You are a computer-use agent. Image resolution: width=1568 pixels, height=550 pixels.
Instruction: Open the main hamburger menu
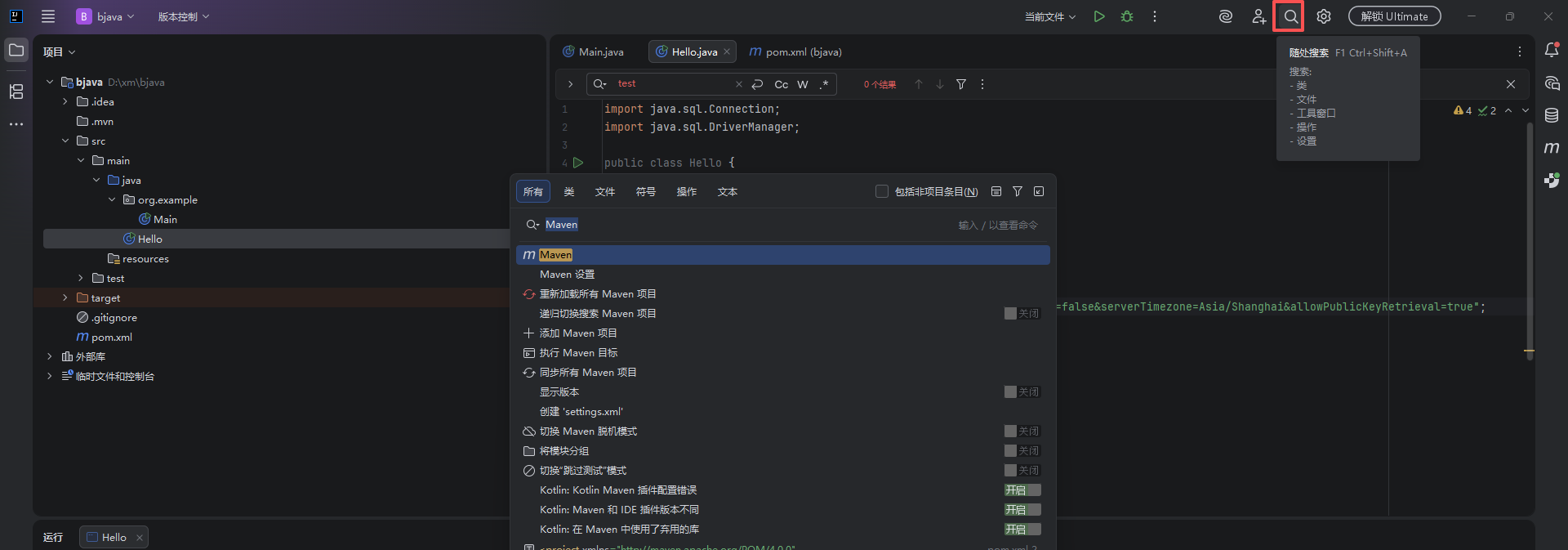(x=48, y=16)
